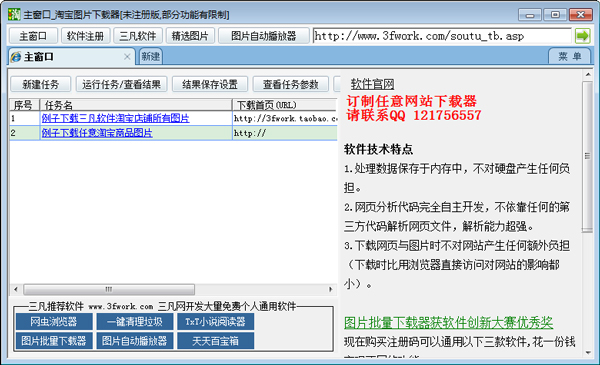Close the 主窗口 tab with X

tap(127, 57)
